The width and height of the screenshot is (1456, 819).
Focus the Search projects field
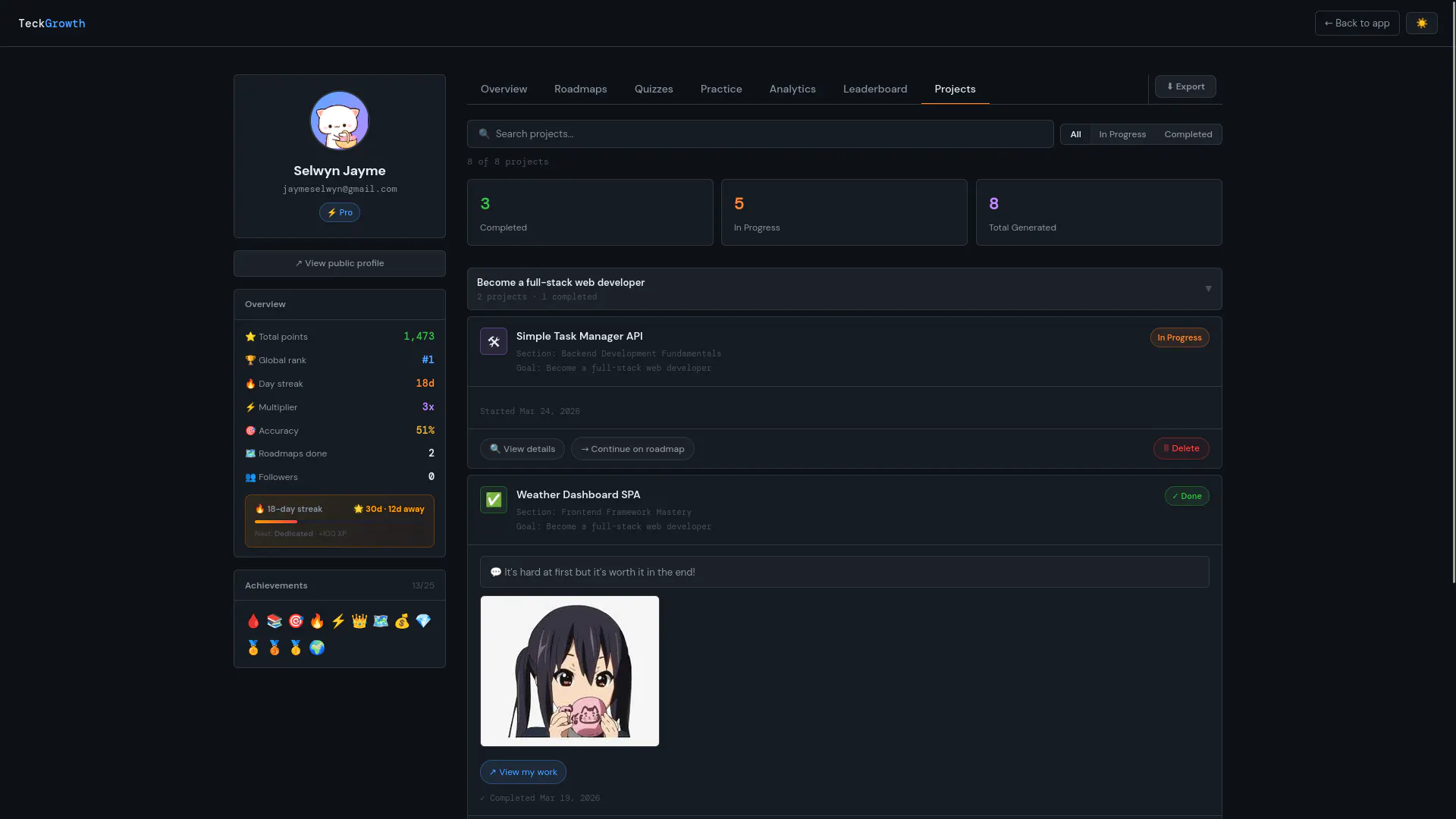point(761,134)
